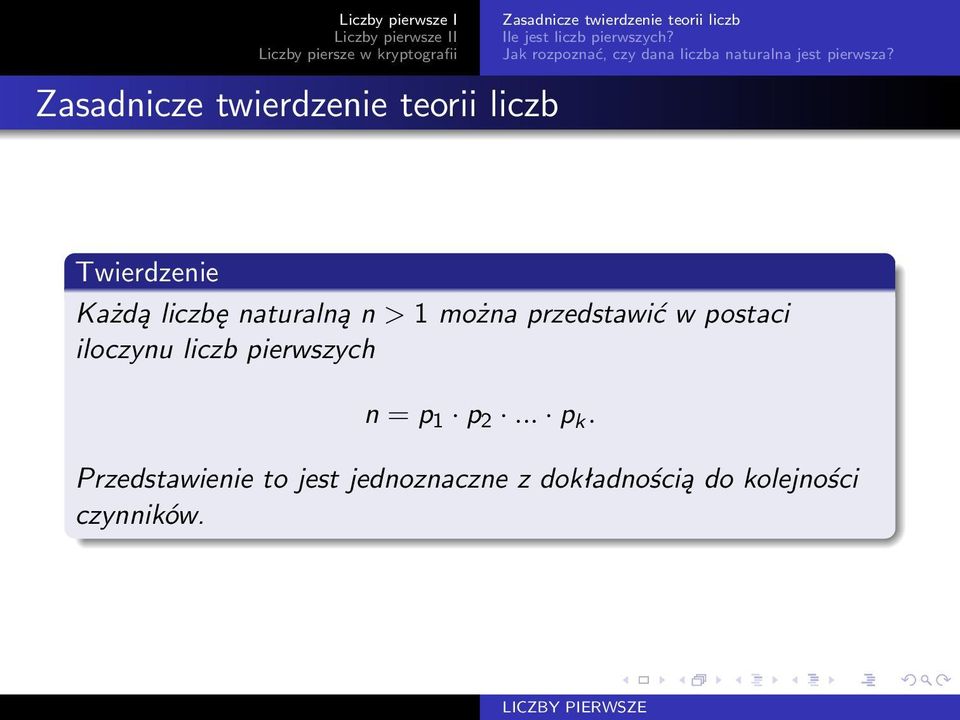Click the frame title 'Zasadnicze twierdzenie teorii liczb'
The image size is (960, 720).
297,103
